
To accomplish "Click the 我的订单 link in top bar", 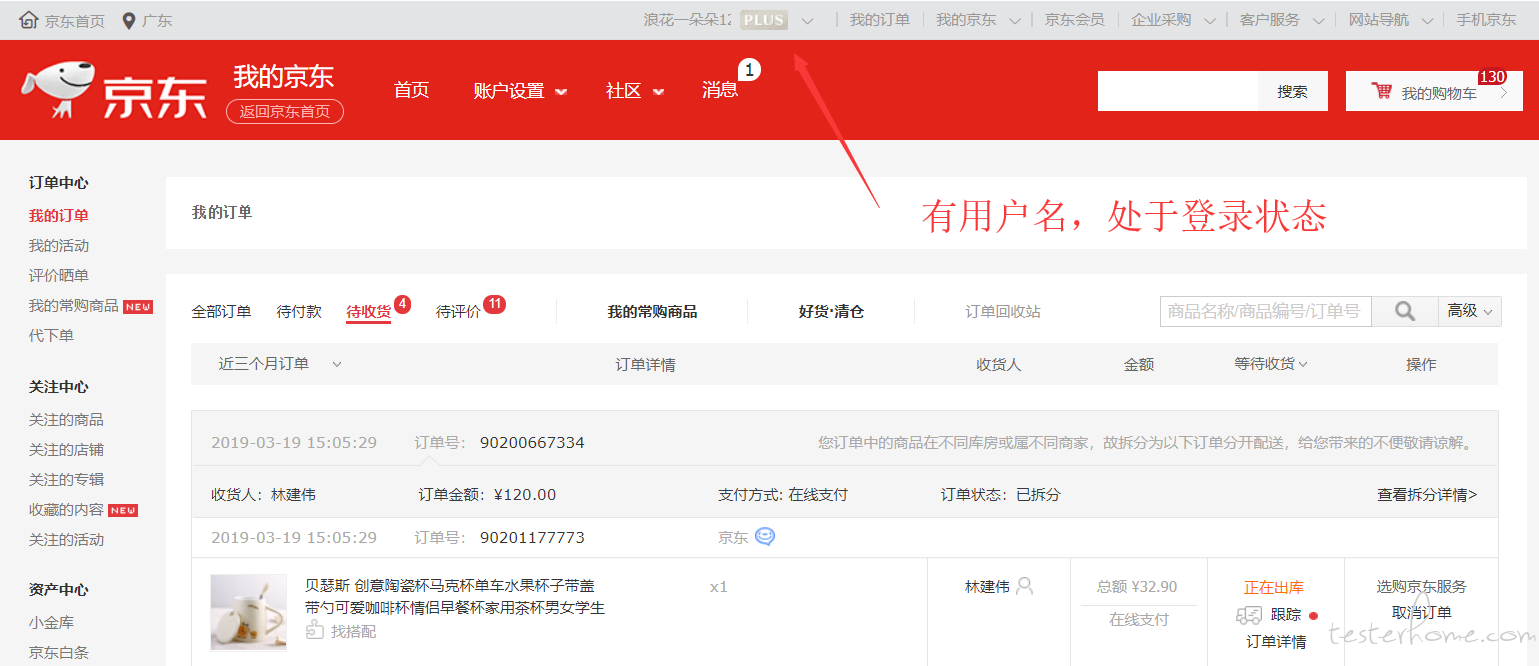I will coord(880,20).
